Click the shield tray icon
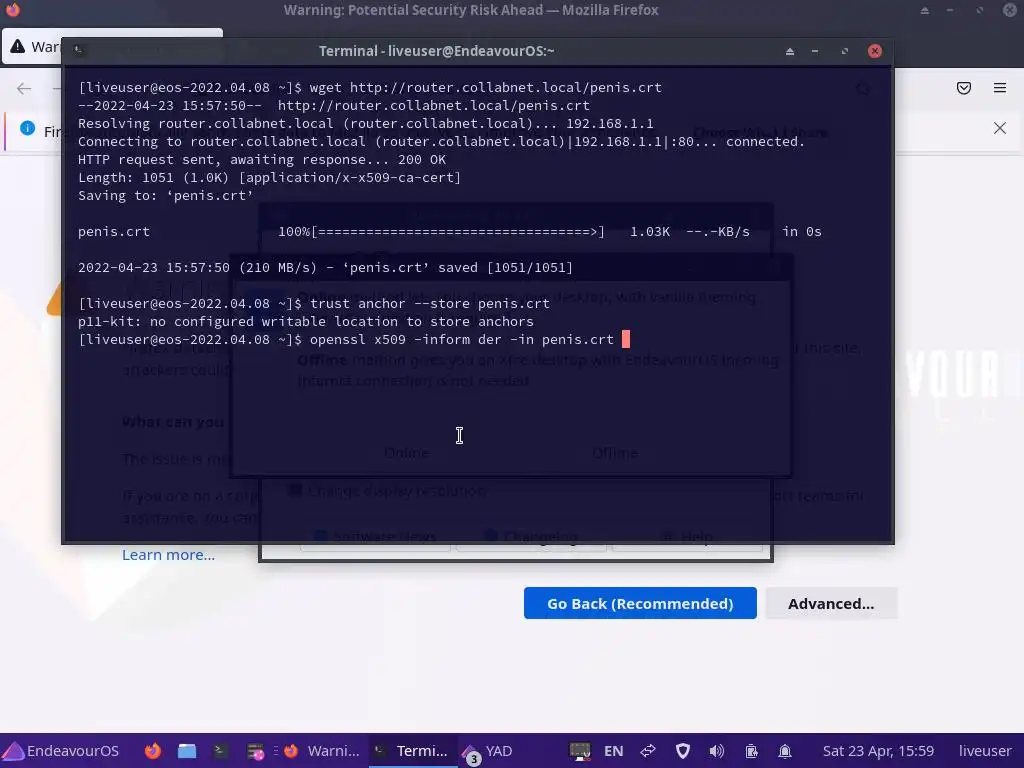 [x=682, y=751]
